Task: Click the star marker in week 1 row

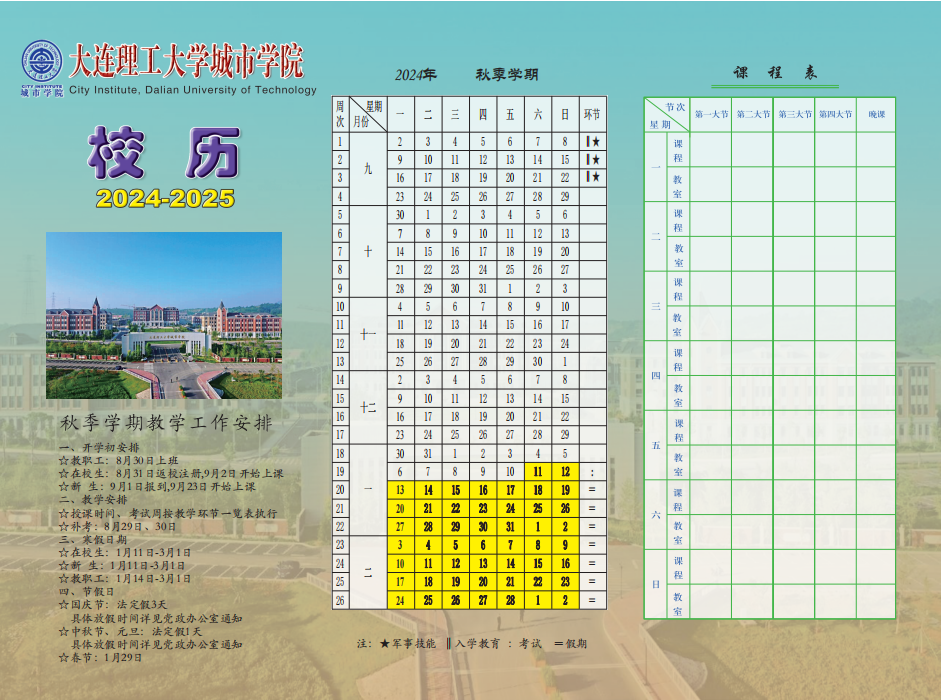Action: tap(596, 142)
